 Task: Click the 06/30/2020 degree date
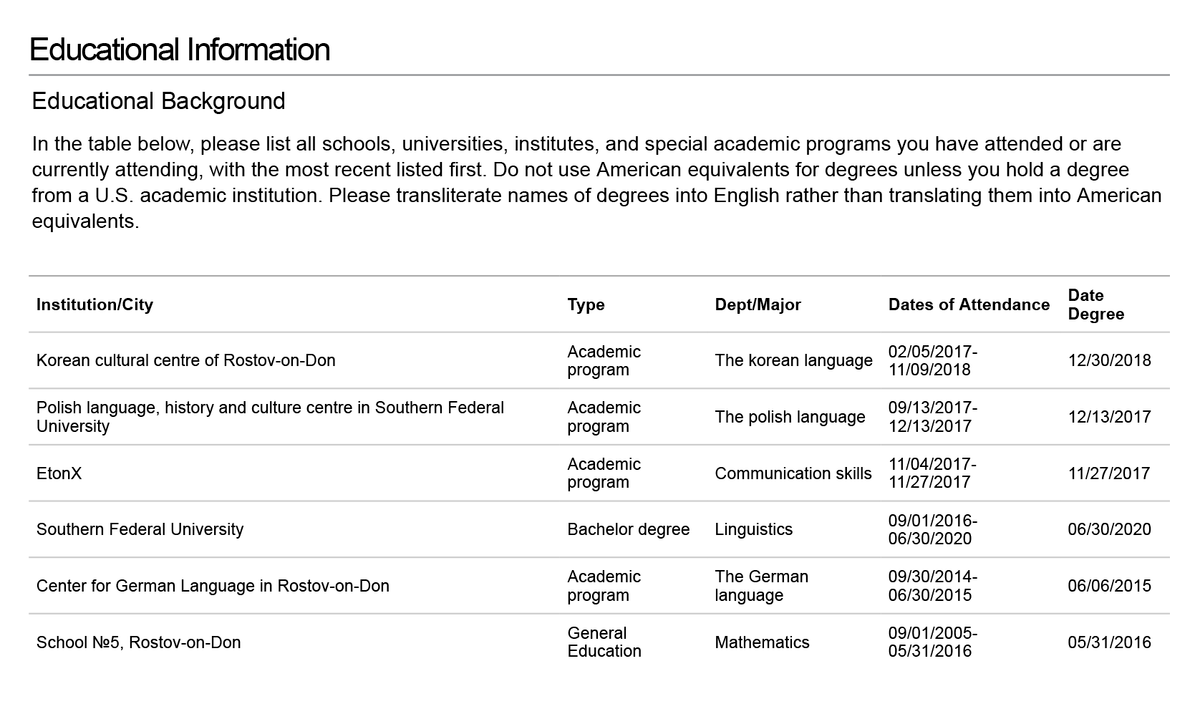click(x=1109, y=529)
